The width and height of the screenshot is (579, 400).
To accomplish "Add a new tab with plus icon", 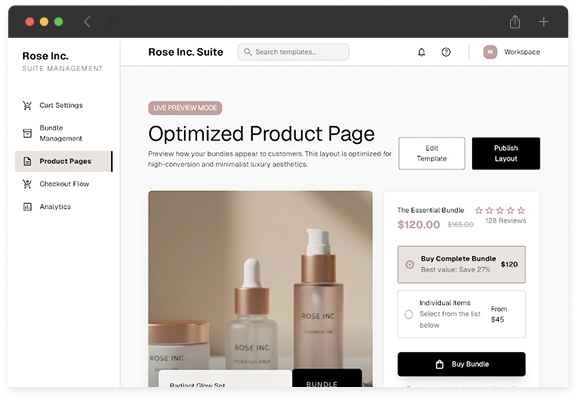I will coord(543,22).
